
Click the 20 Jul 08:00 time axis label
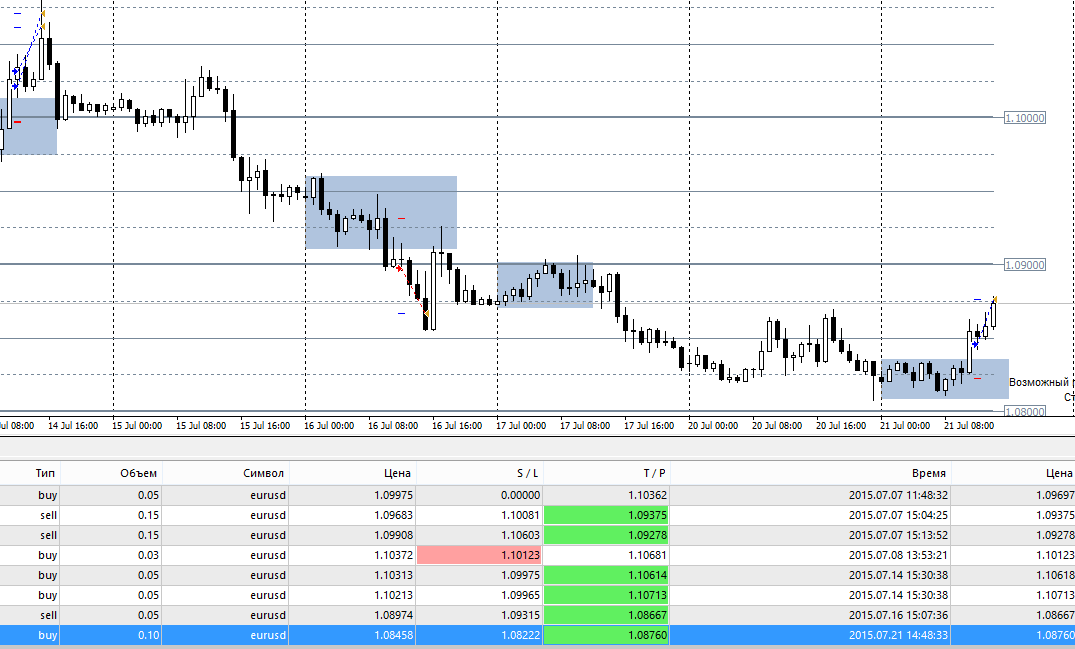pyautogui.click(x=777, y=426)
